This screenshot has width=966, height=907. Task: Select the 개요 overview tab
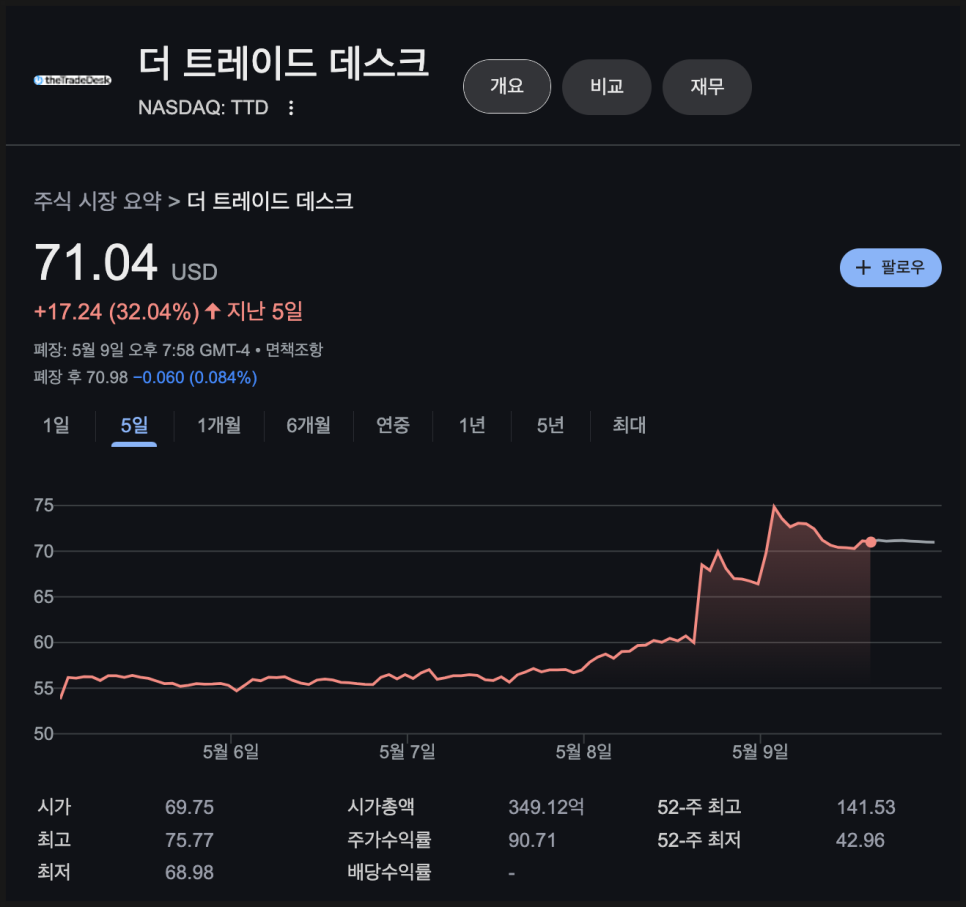tap(507, 86)
